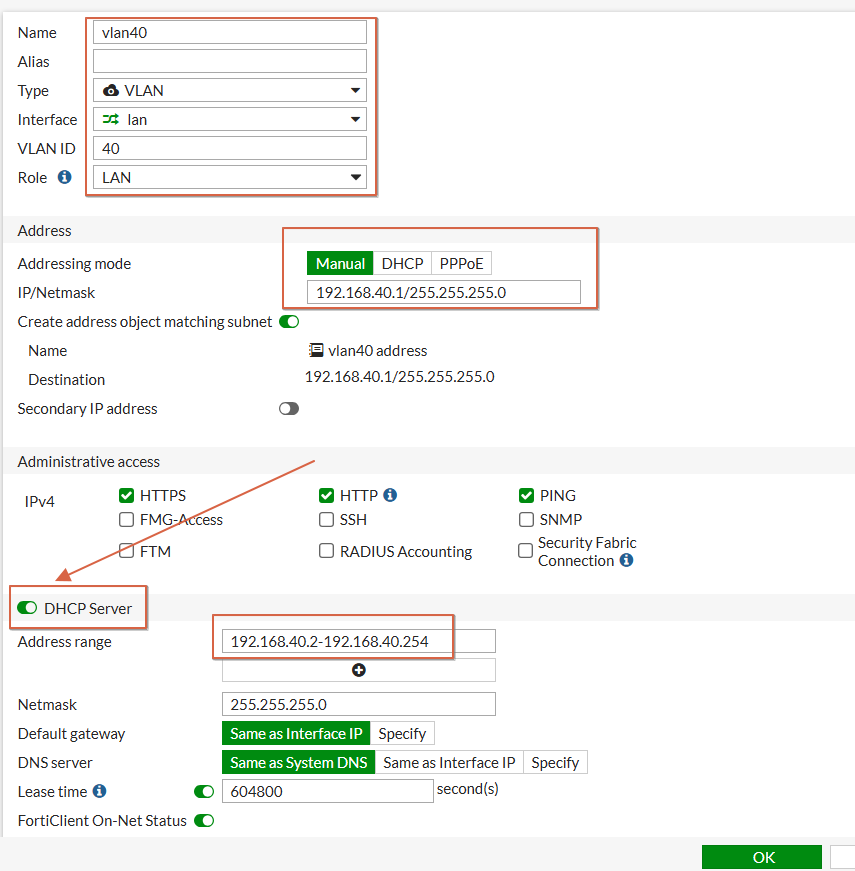Select Specify for DNS server

555,762
